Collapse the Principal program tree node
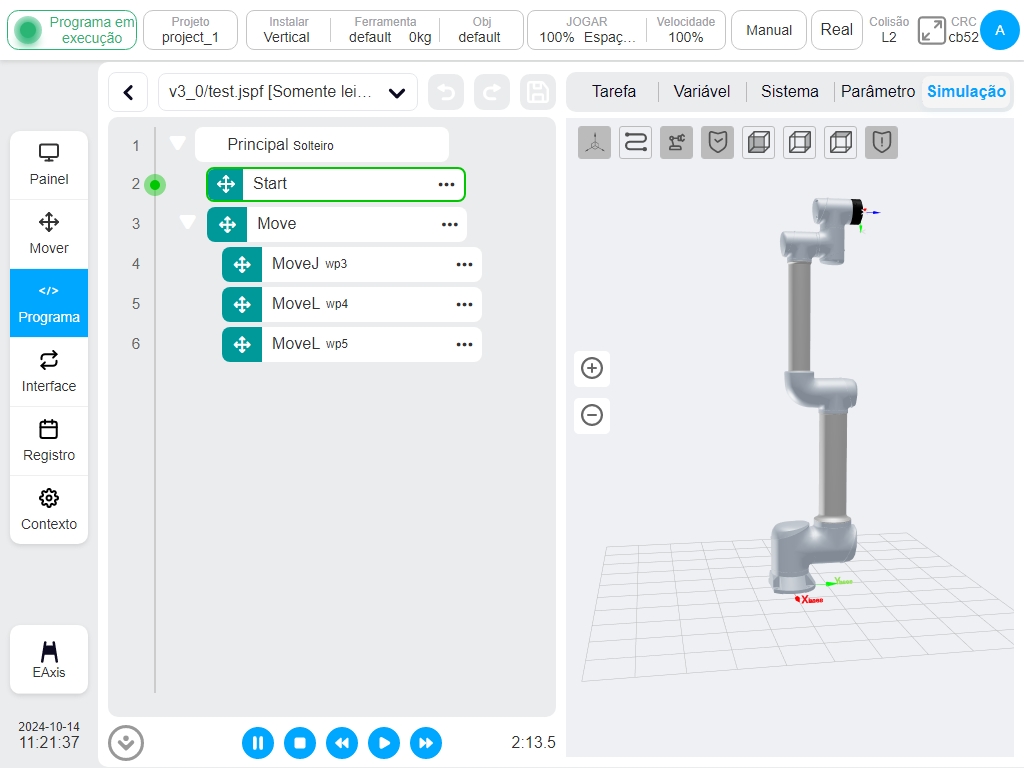Screen dimensions: 1024x768 click(178, 143)
